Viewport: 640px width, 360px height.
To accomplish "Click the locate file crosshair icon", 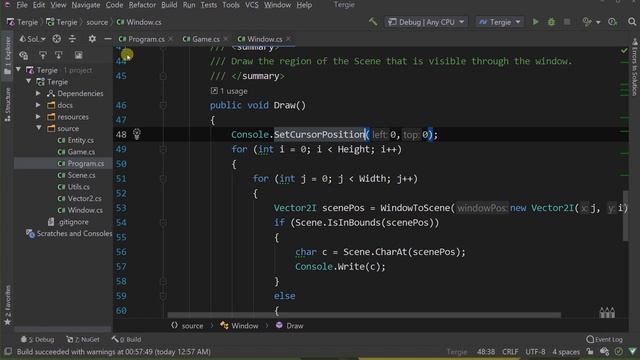I will [x=57, y=39].
